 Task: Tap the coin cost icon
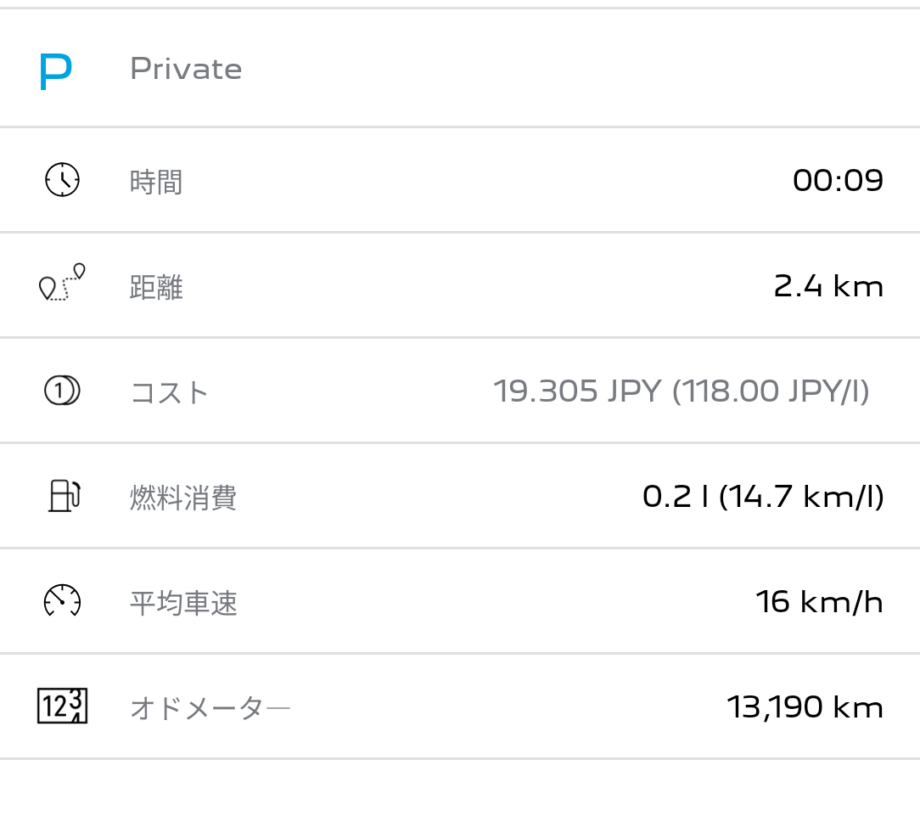coord(62,392)
